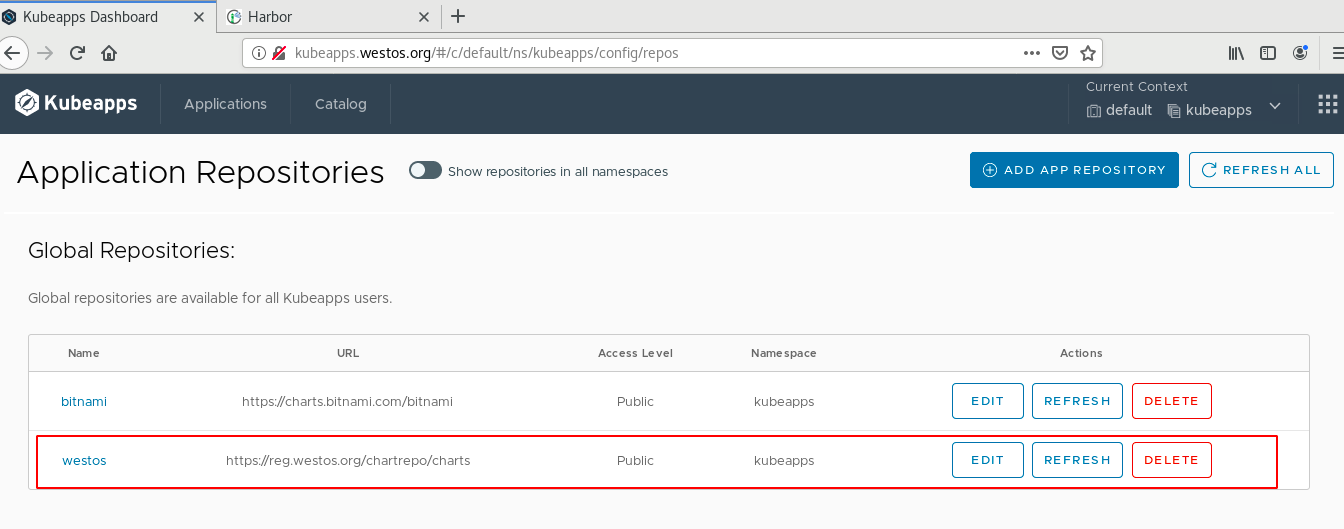Image resolution: width=1344 pixels, height=529 pixels.
Task: Delete the bitnami repository
Action: [1171, 401]
